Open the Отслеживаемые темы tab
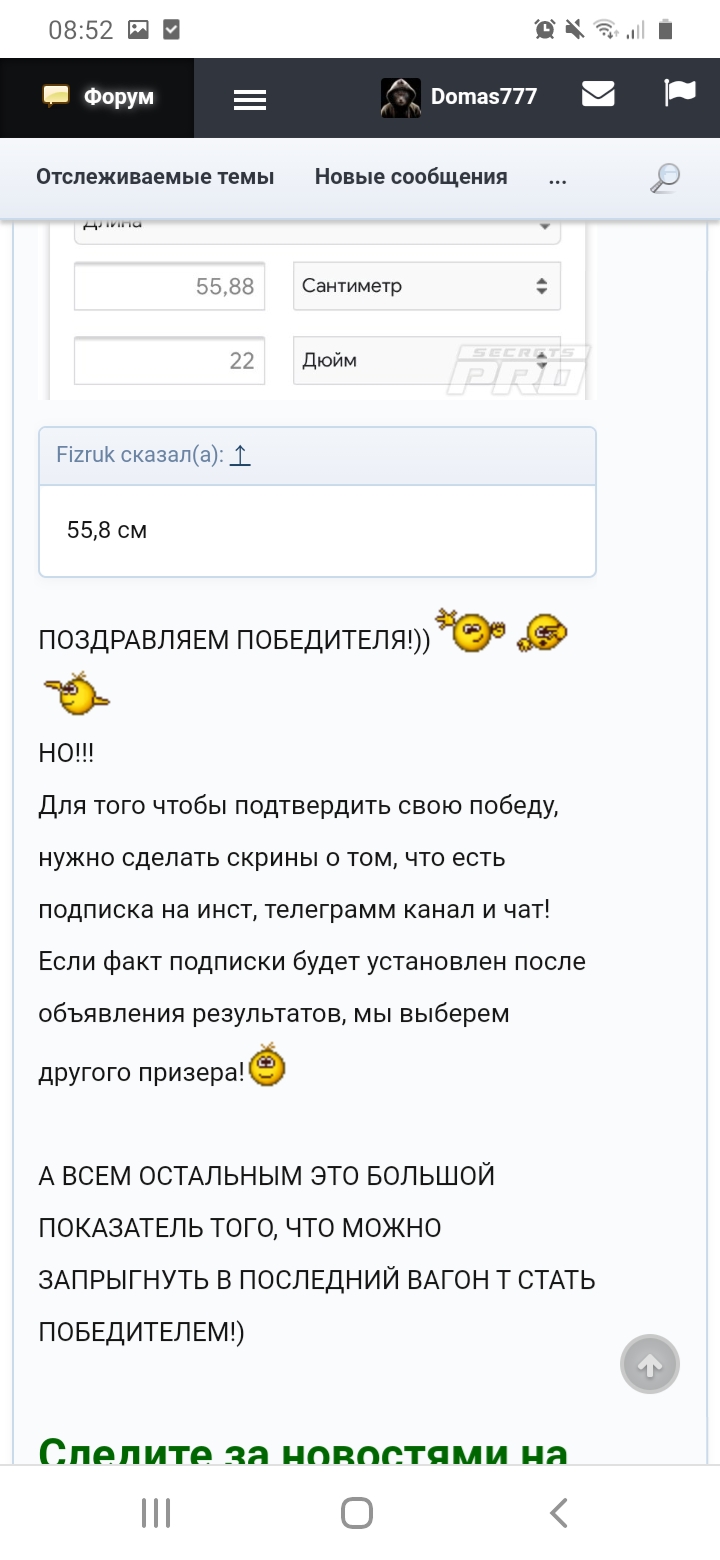Screen dimensions: 720x1560 pos(155,177)
